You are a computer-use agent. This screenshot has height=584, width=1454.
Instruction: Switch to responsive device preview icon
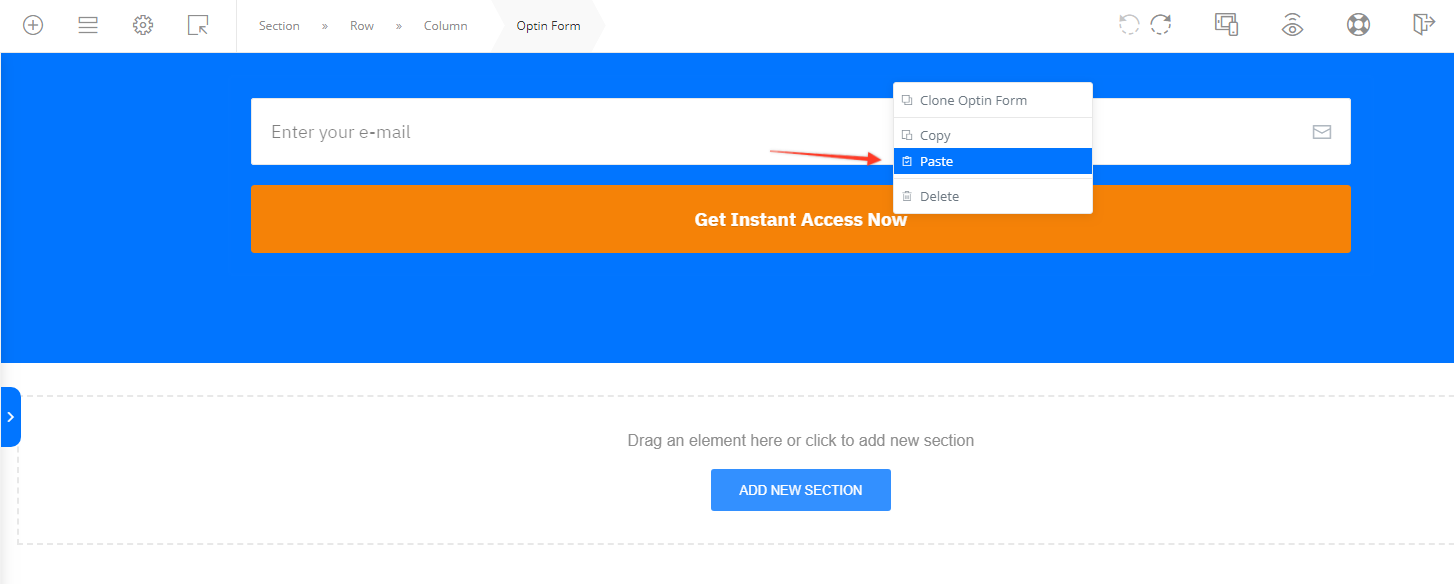tap(1227, 24)
